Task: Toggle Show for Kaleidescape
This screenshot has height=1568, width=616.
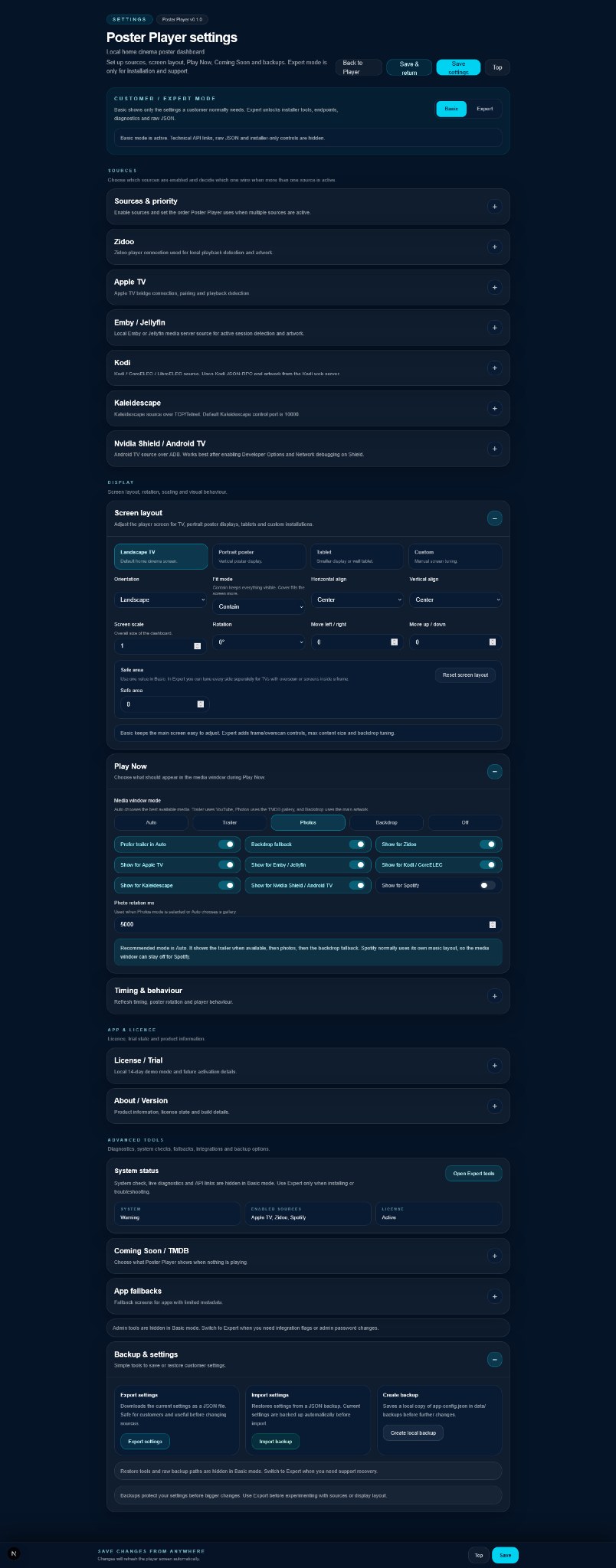Action: click(x=227, y=885)
